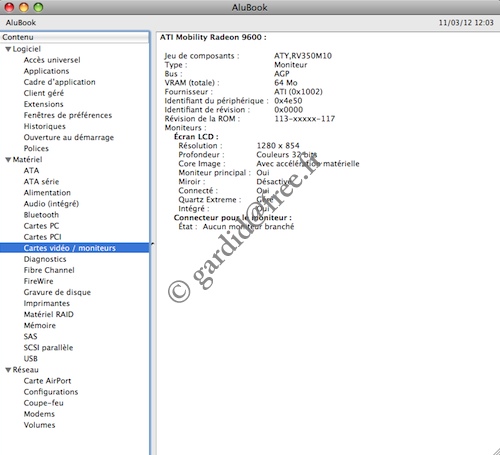The image size is (500, 455).
Task: Click the revision ID 0x0000
Action: tap(289, 110)
